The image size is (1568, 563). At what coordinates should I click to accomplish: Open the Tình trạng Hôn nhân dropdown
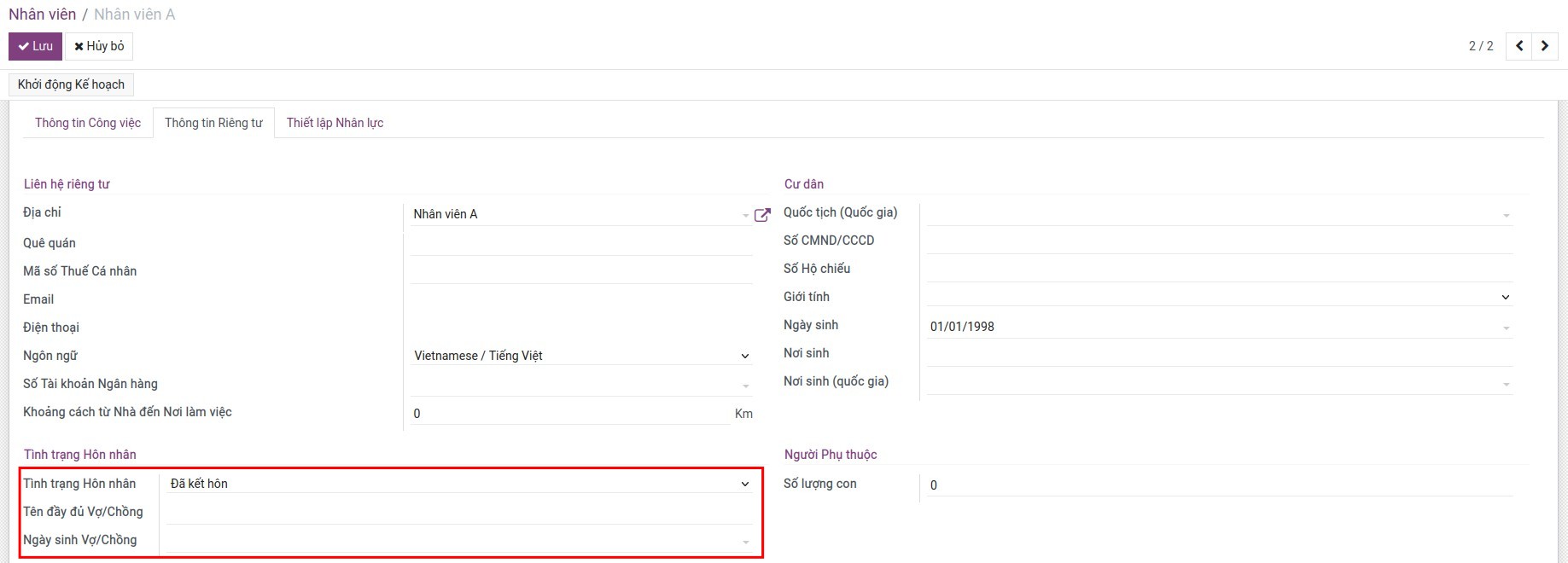click(459, 484)
